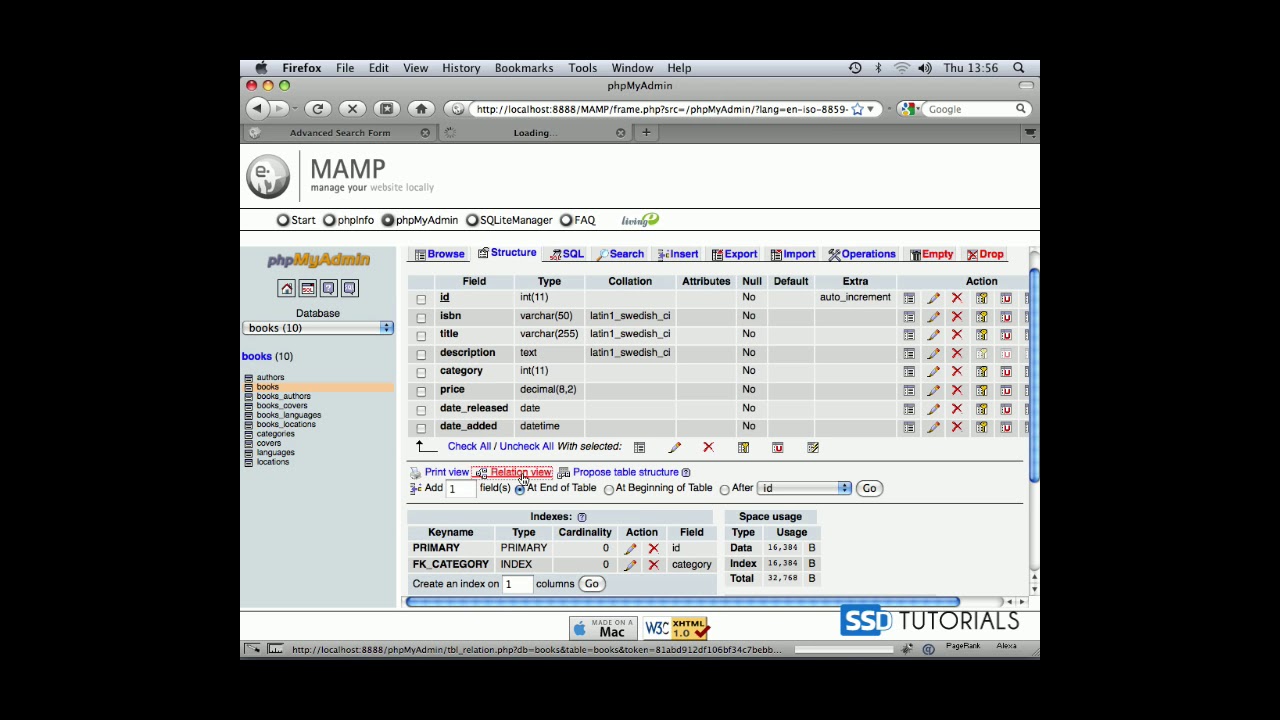This screenshot has height=720, width=1280.
Task: Edit the PRIMARY index pencil icon
Action: point(630,549)
